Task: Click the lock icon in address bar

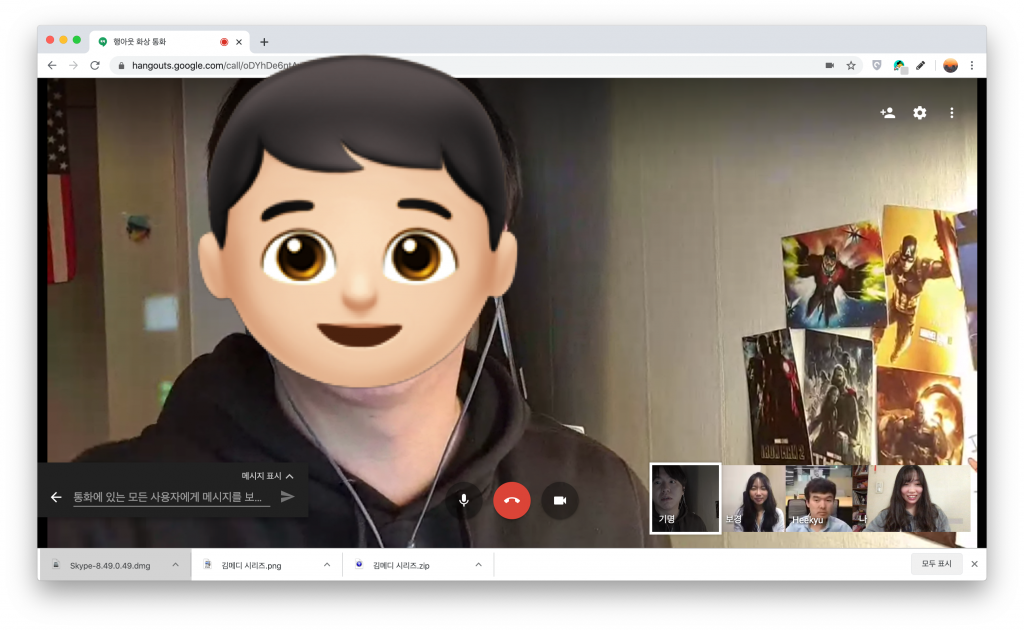Action: (121, 65)
